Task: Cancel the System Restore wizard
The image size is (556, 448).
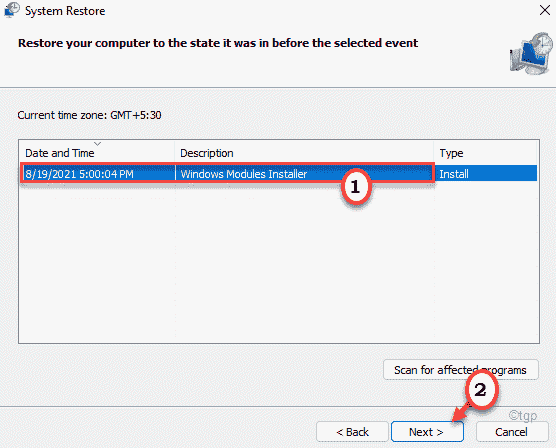Action: [x=511, y=432]
